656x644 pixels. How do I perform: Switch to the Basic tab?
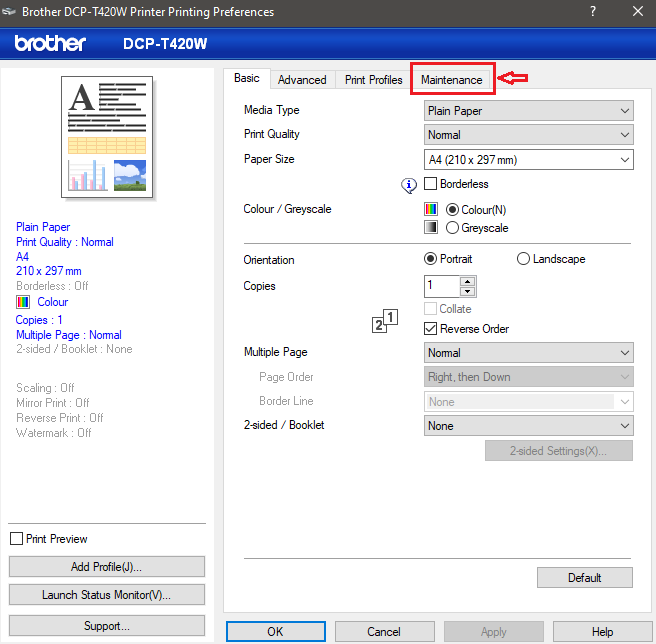click(x=246, y=78)
